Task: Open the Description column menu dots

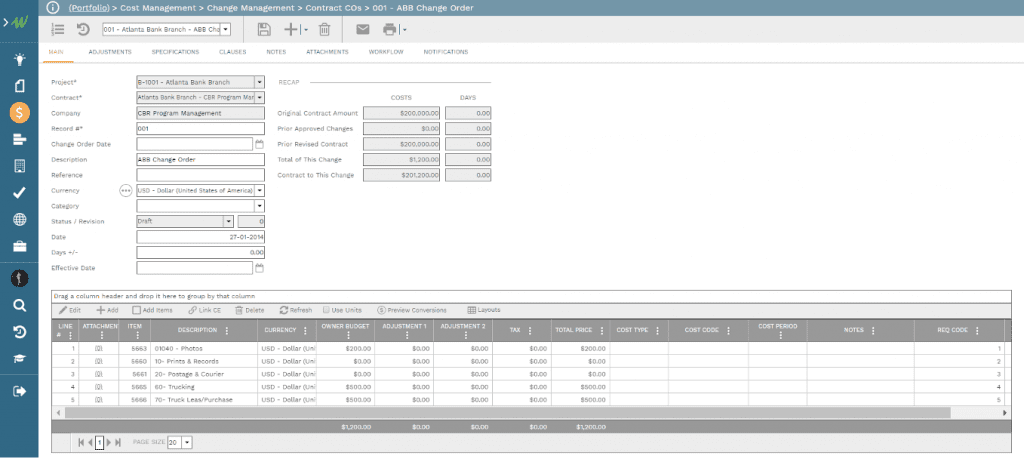Action: coord(227,331)
